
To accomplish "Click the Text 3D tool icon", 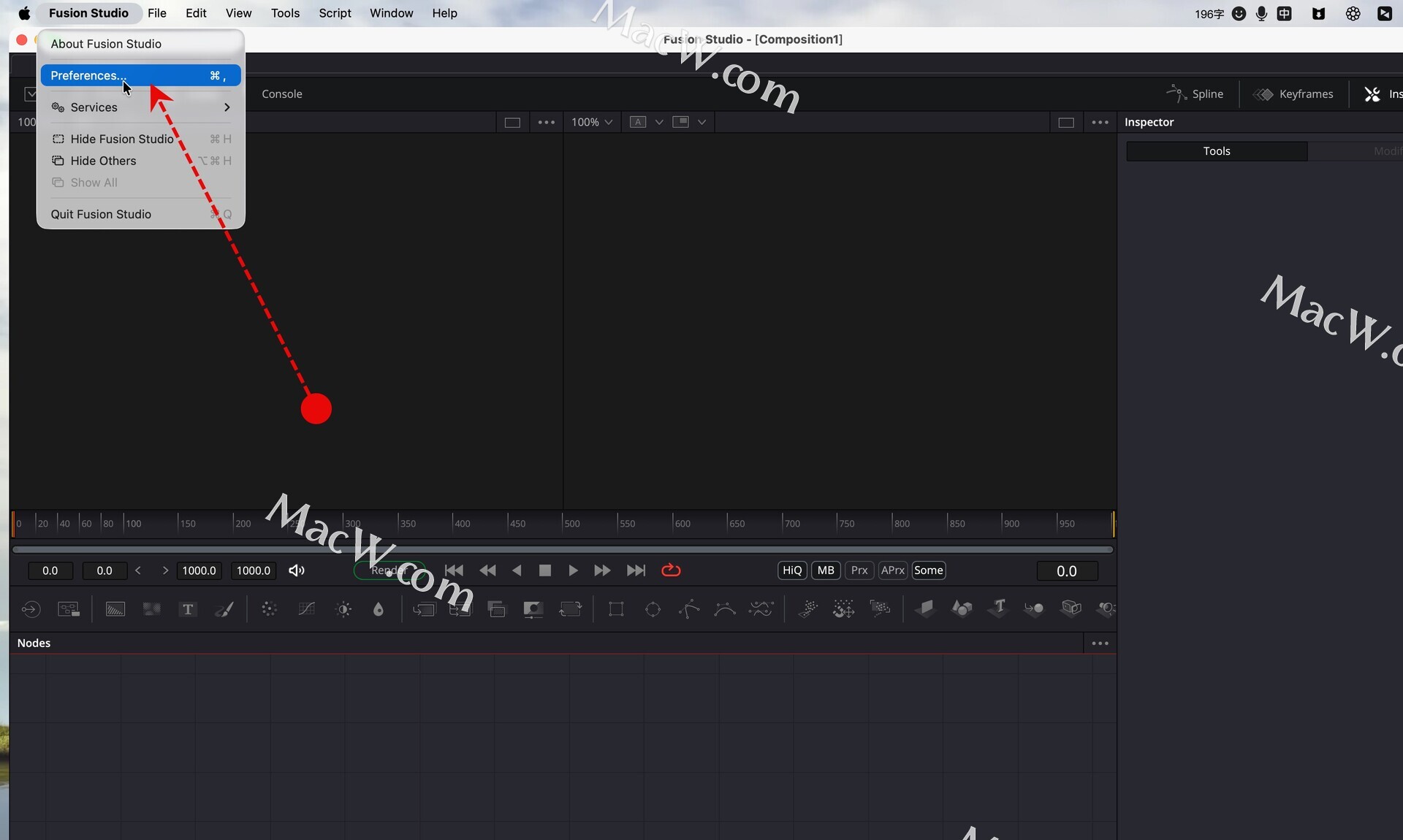I will tap(998, 608).
